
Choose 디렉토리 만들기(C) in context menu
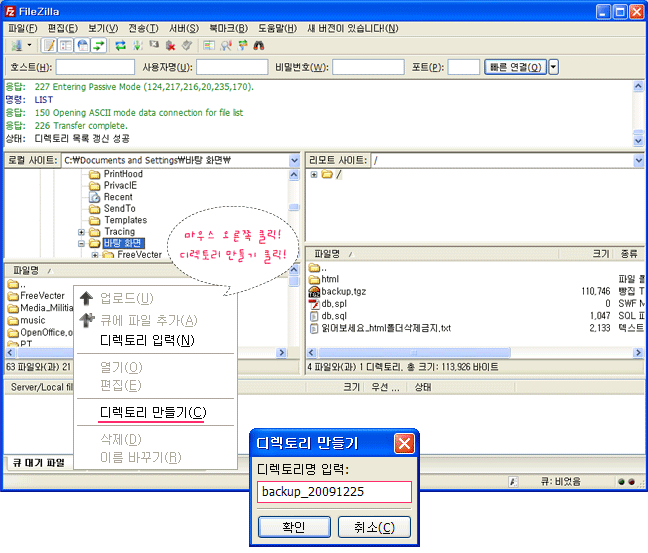(x=155, y=412)
